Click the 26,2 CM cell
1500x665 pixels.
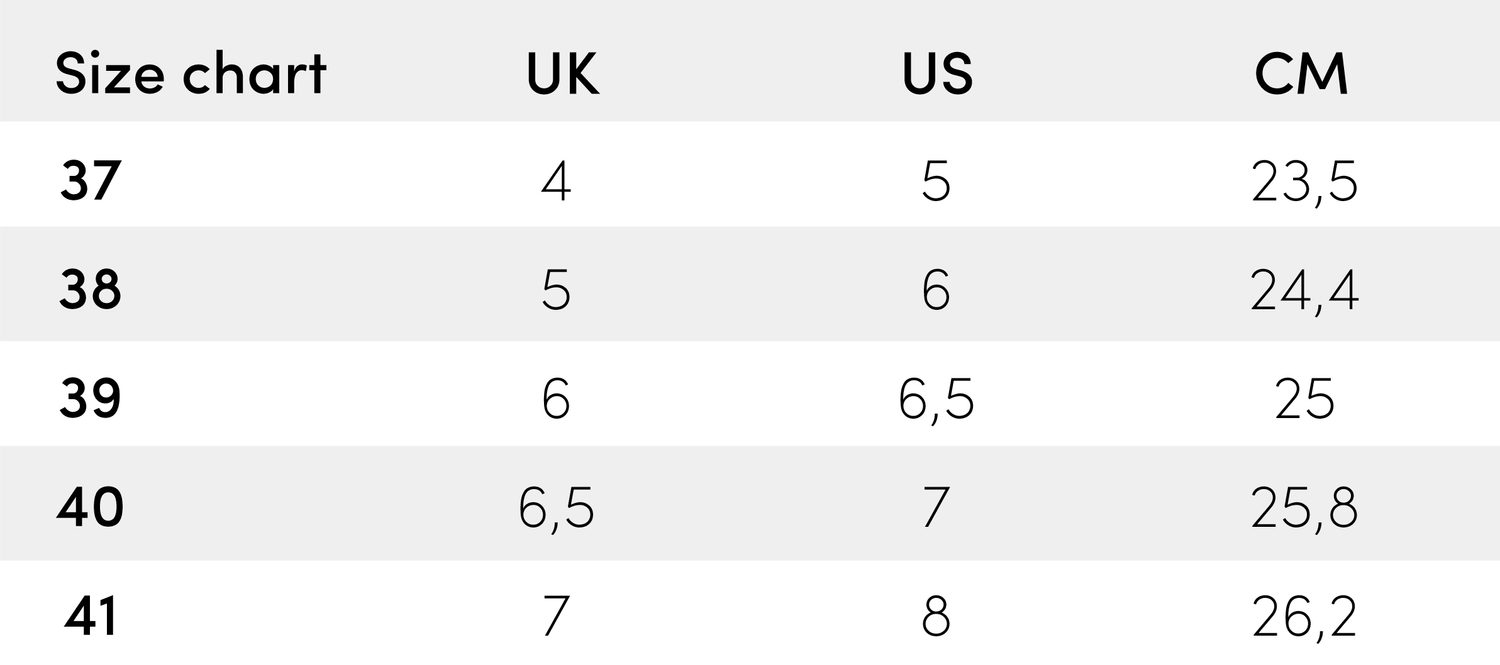[1304, 618]
